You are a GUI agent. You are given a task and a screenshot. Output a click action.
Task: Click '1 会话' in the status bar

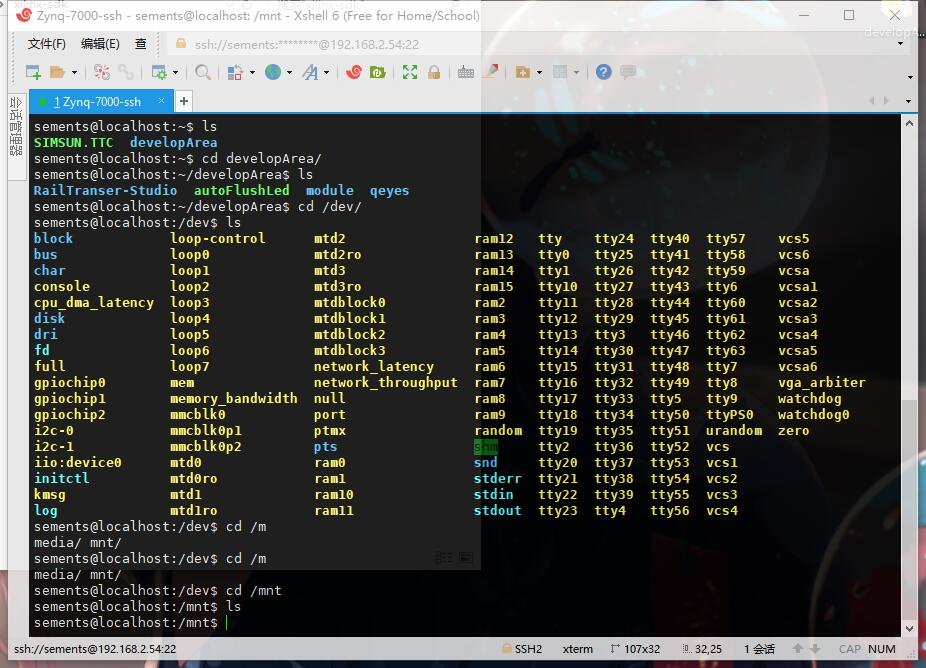click(759, 649)
